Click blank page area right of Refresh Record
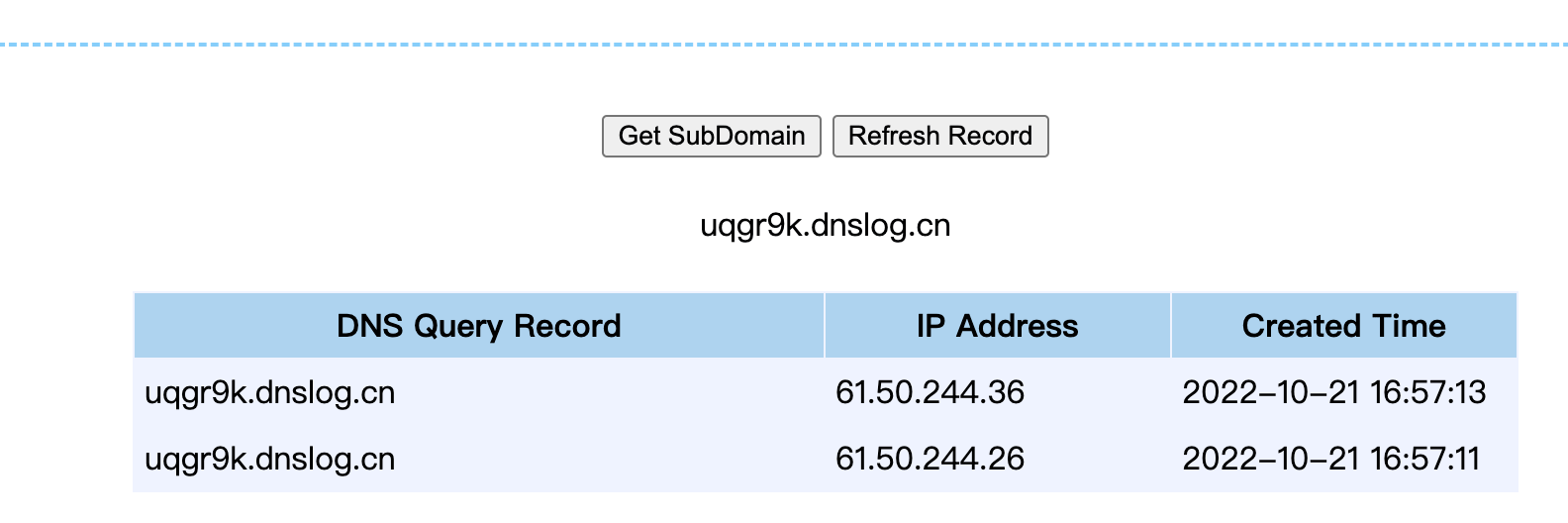1568x523 pixels. 1287,136
